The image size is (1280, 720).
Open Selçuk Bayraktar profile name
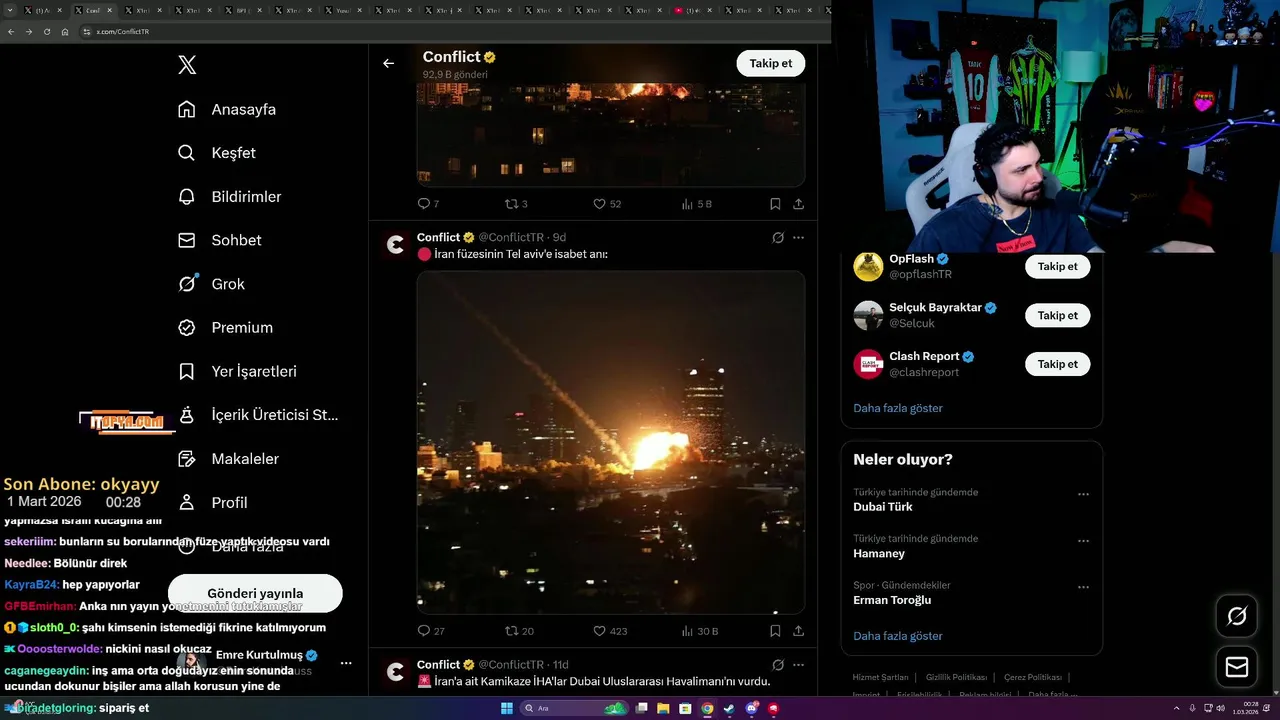[x=935, y=308]
